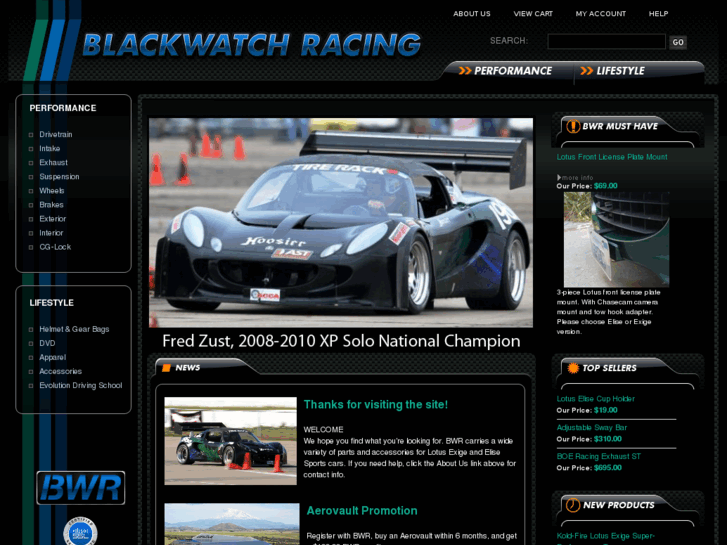Click the Top Sellers sun icon
The height and width of the screenshot is (545, 727).
tap(573, 368)
